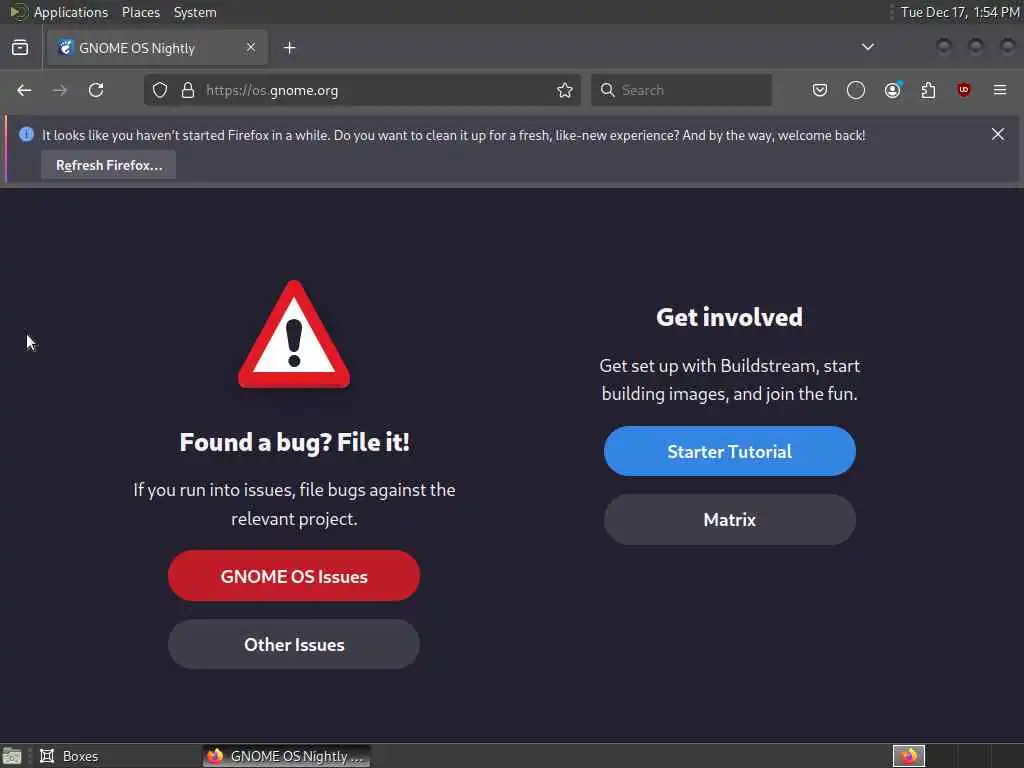
Task: Open Firefox View icon left of tabs
Action: (20, 48)
